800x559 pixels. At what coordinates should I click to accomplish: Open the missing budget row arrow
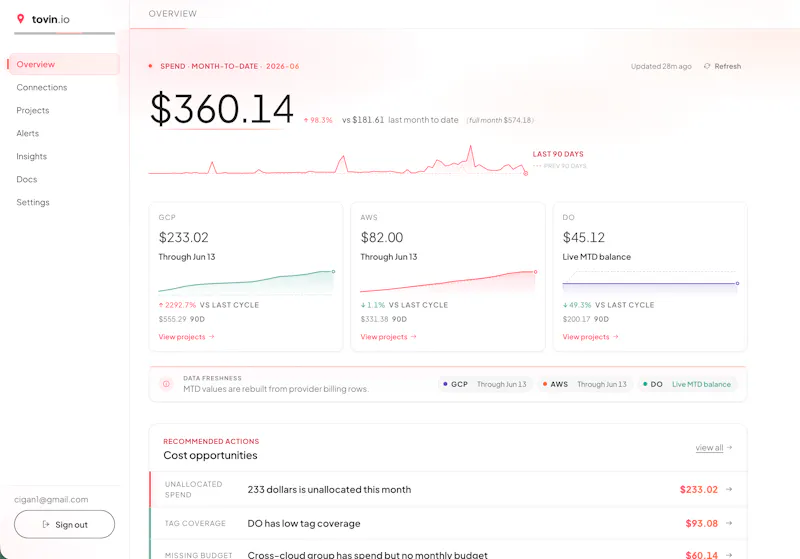729,554
